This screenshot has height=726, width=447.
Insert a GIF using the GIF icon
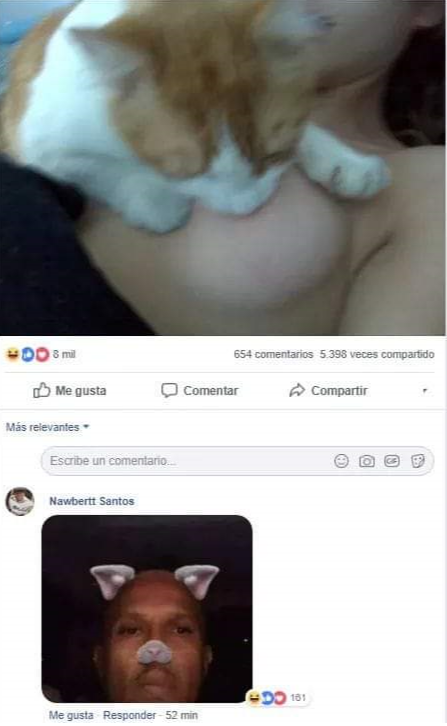pos(392,461)
